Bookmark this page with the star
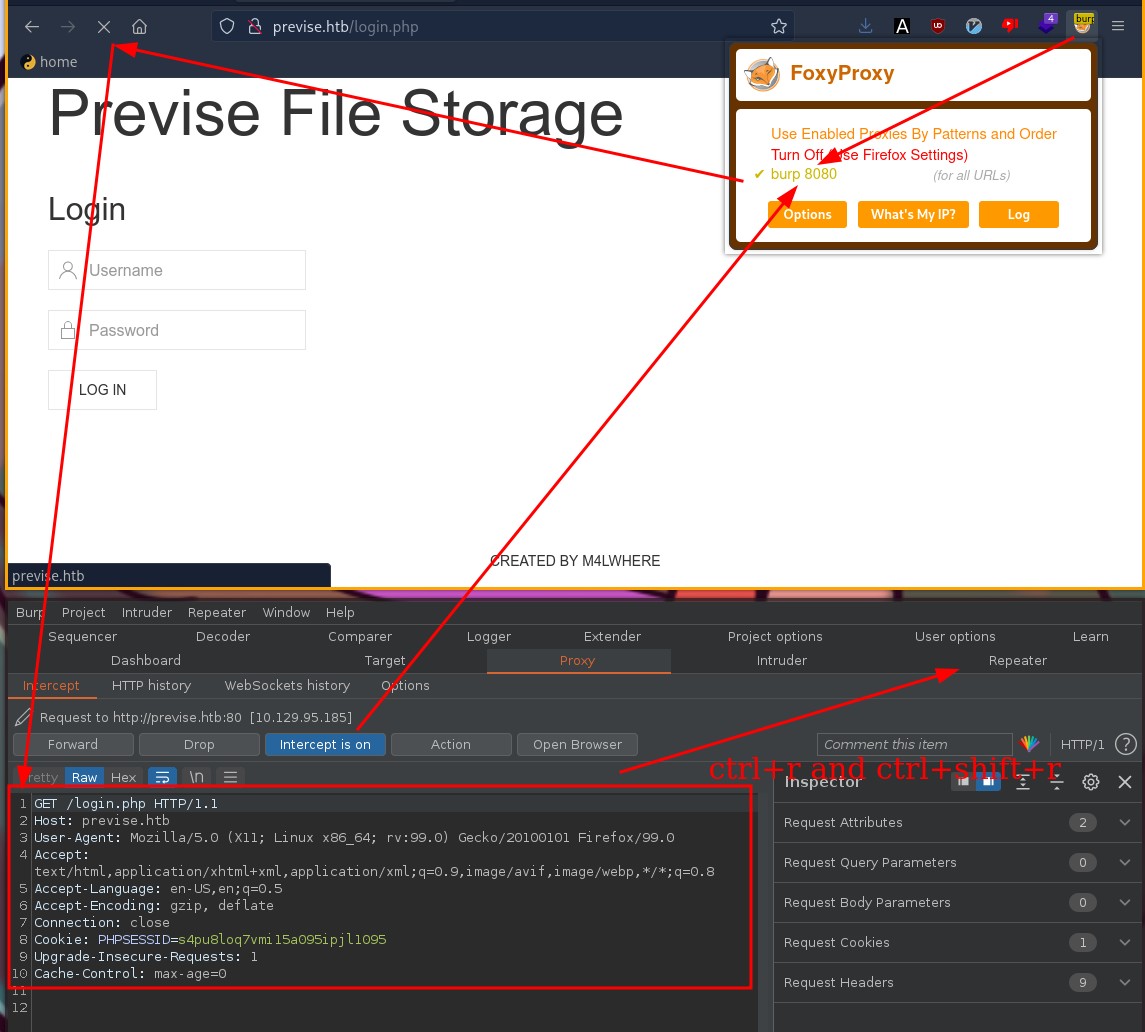Screen dimensions: 1145x1032 coord(778,27)
